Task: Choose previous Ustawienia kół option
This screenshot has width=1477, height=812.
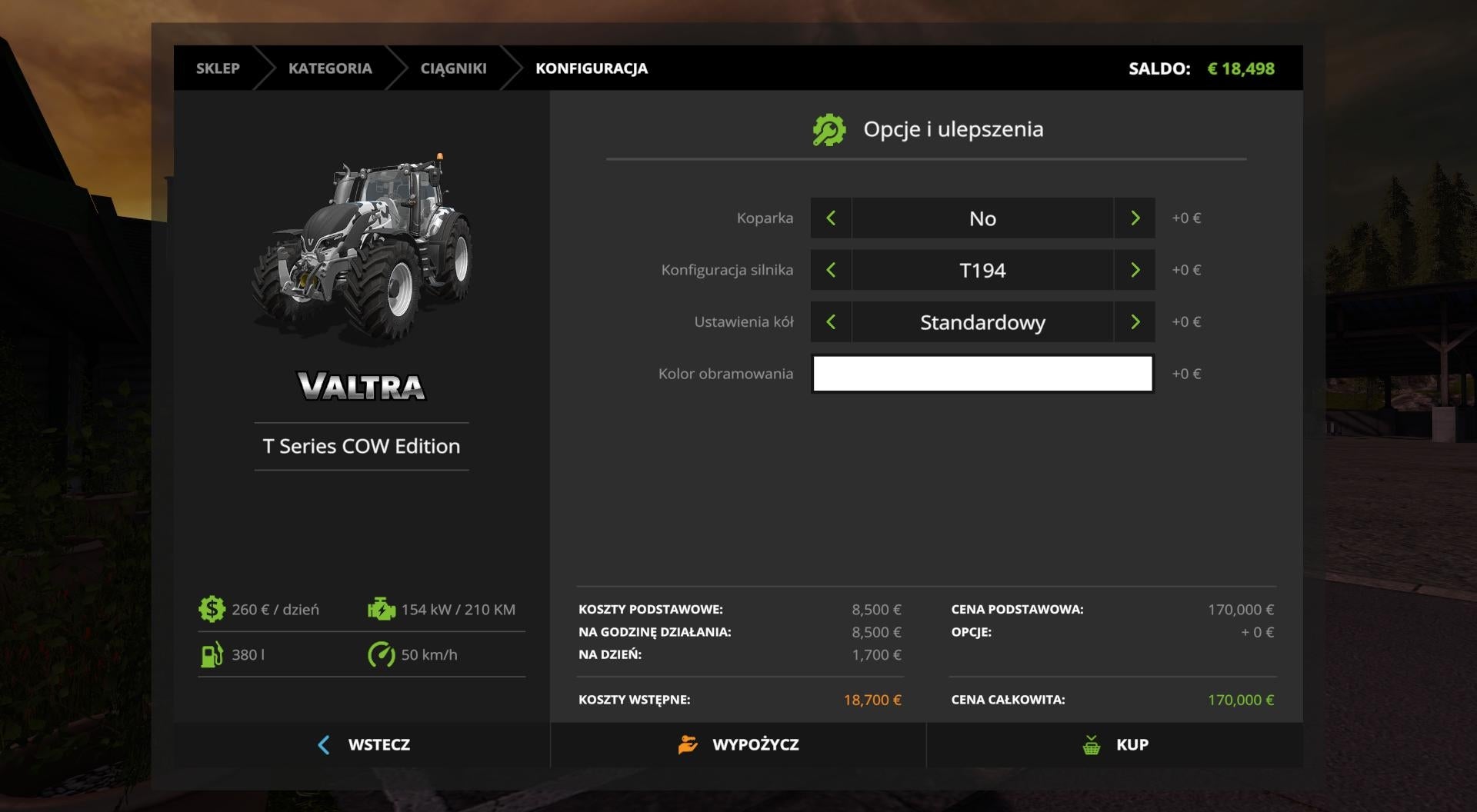Action: 831,321
